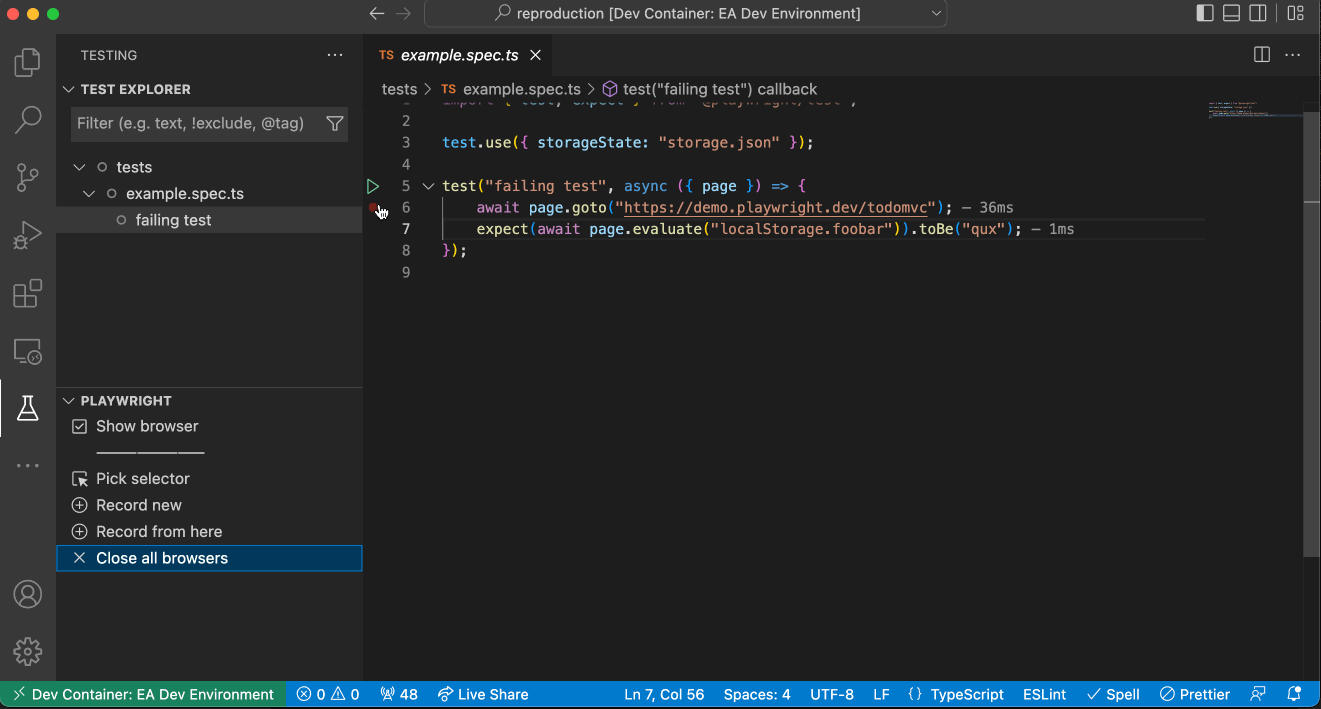This screenshot has height=709, width=1321.
Task: Open the Accounts icon
Action: coord(28,594)
